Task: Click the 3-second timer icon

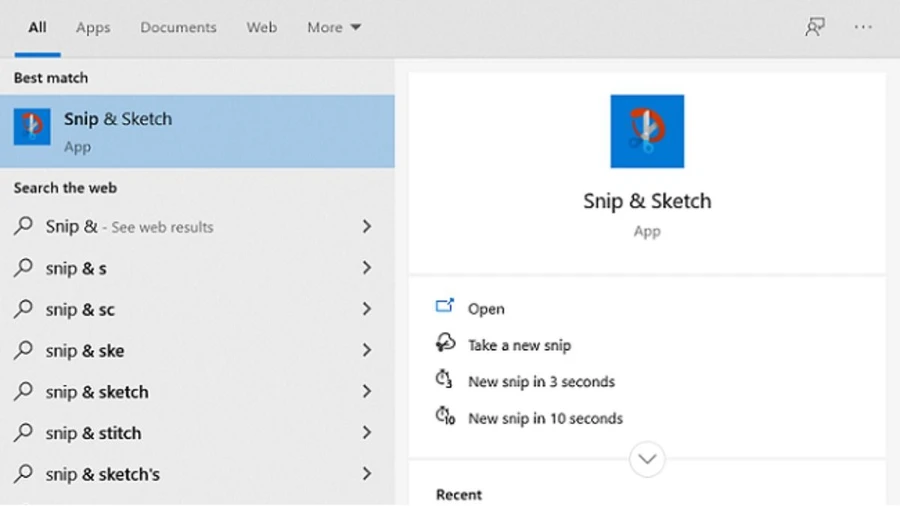Action: tap(444, 379)
